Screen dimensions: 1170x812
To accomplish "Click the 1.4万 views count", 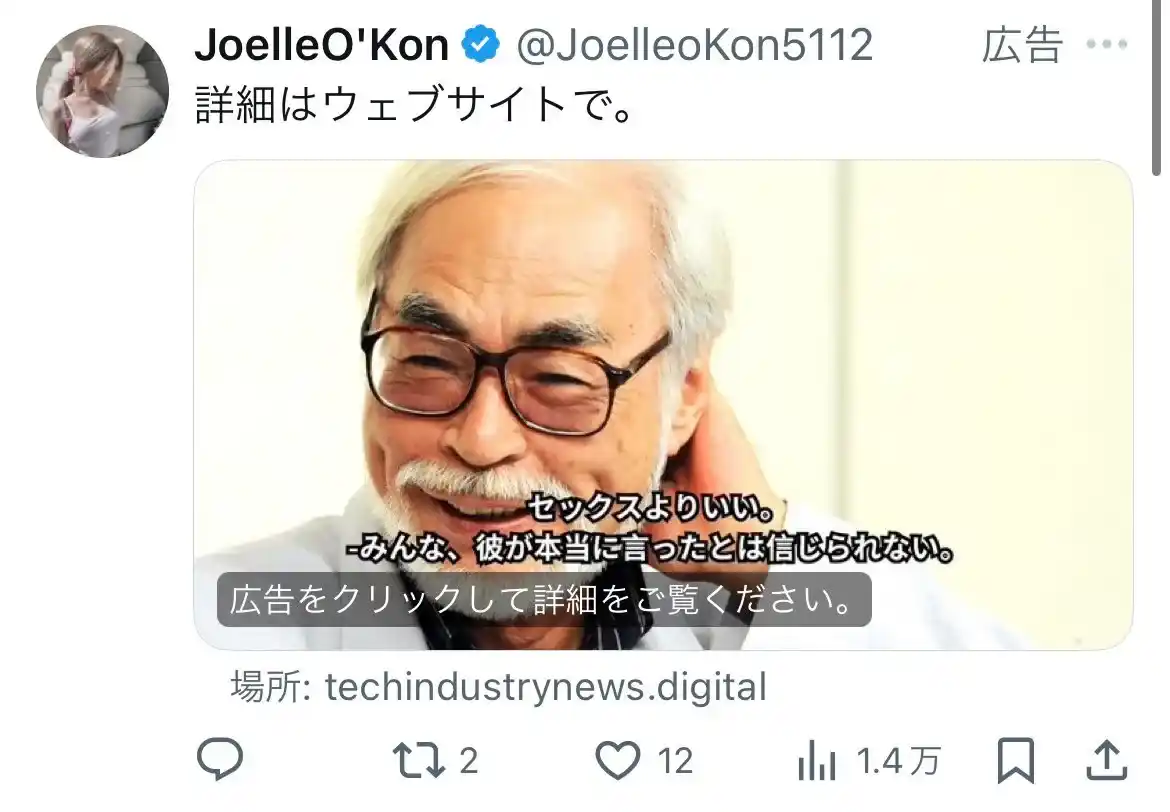I will (898, 761).
